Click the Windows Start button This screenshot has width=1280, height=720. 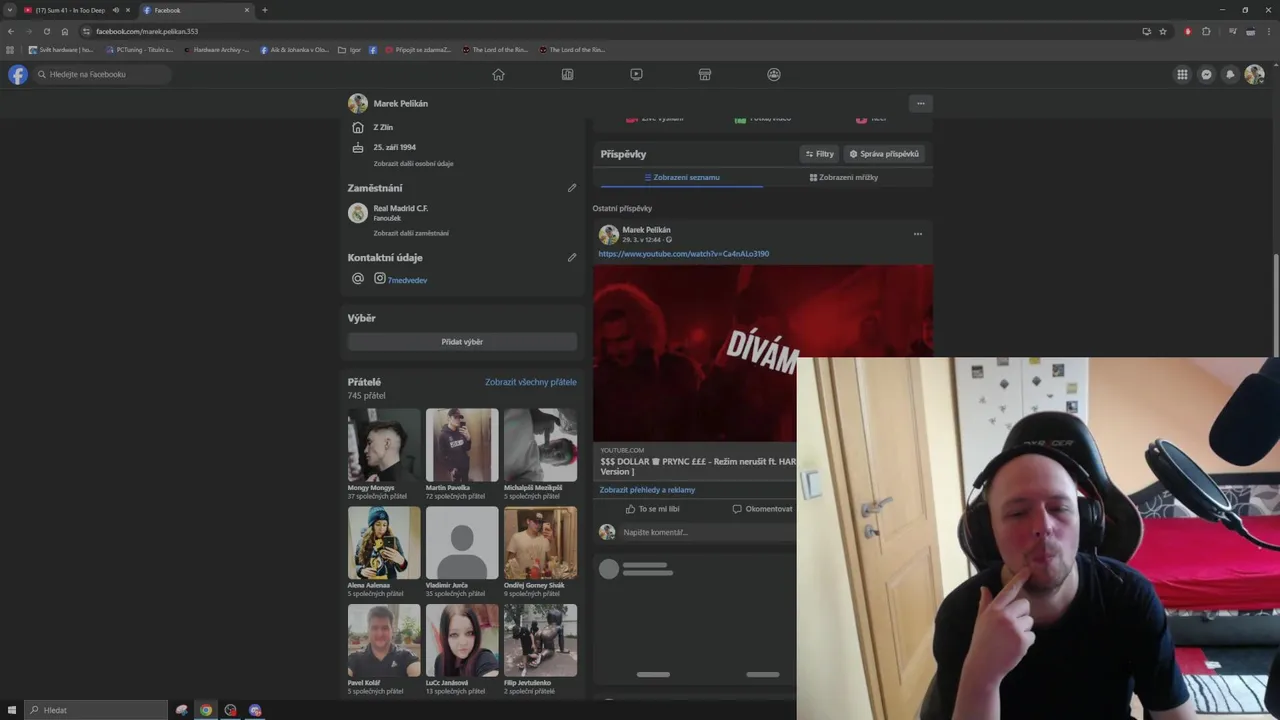click(x=10, y=710)
